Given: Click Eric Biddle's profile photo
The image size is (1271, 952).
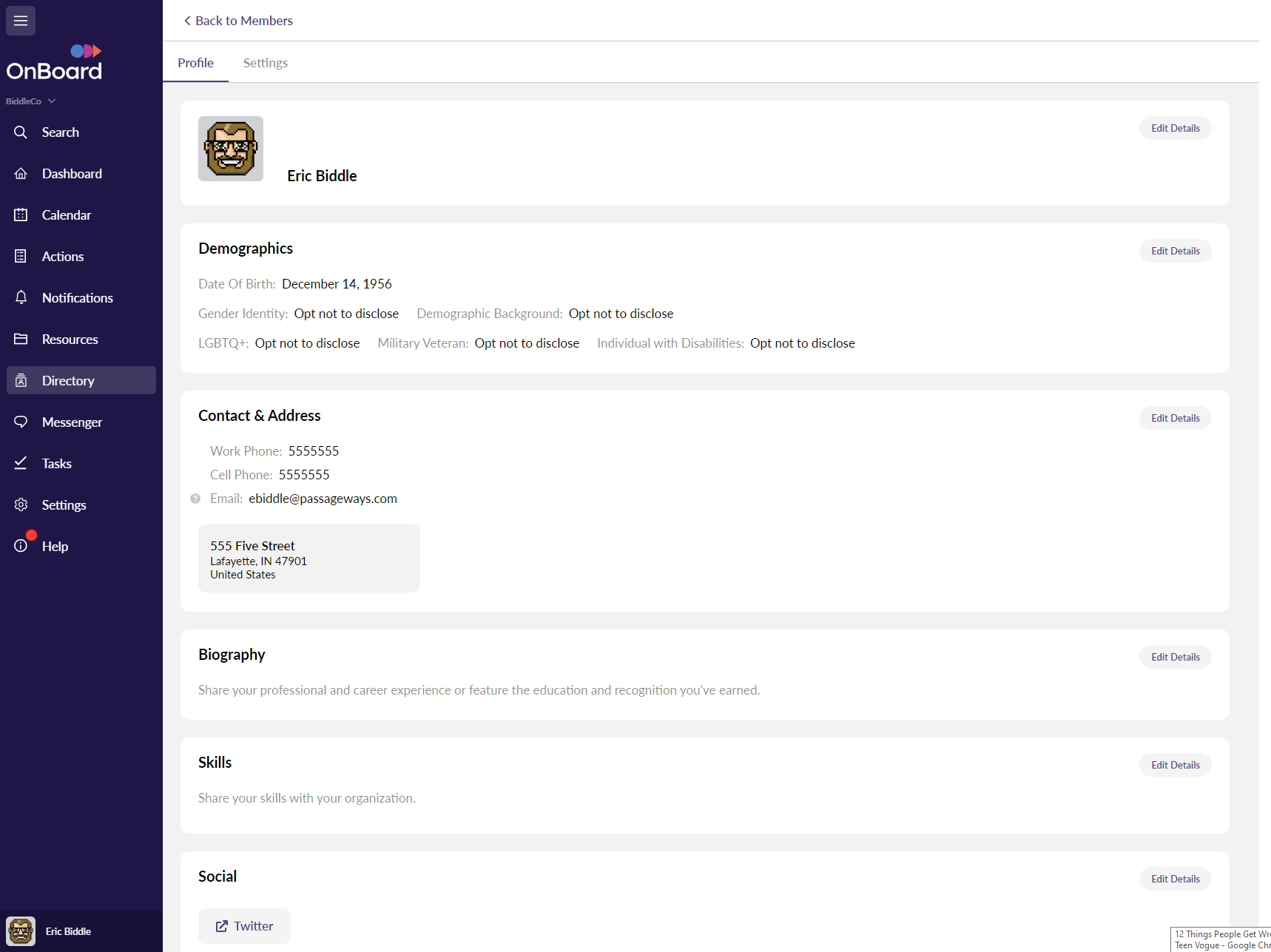Looking at the screenshot, I should tap(230, 148).
